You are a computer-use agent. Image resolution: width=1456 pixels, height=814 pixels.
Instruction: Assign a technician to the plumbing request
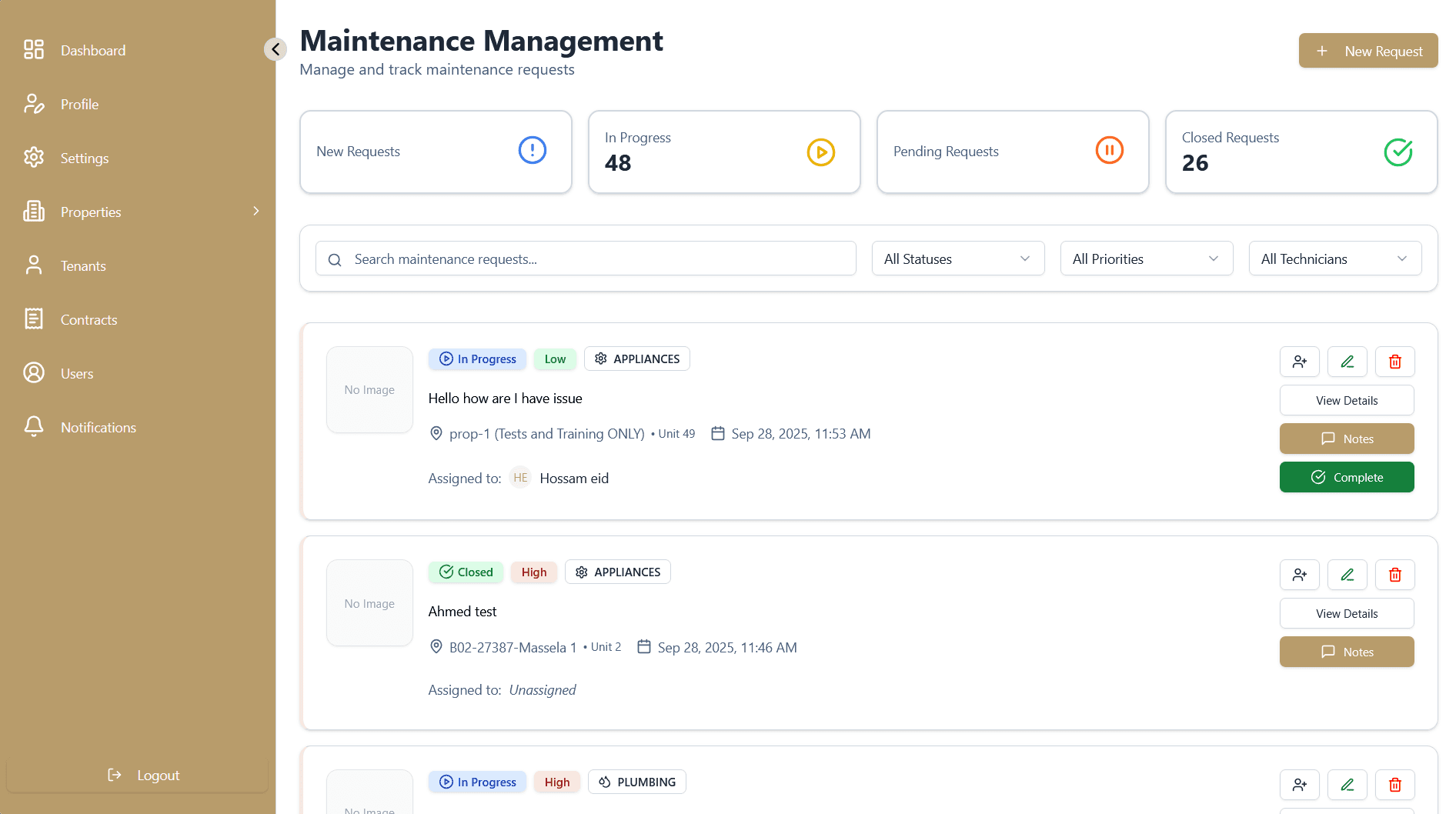[1299, 785]
